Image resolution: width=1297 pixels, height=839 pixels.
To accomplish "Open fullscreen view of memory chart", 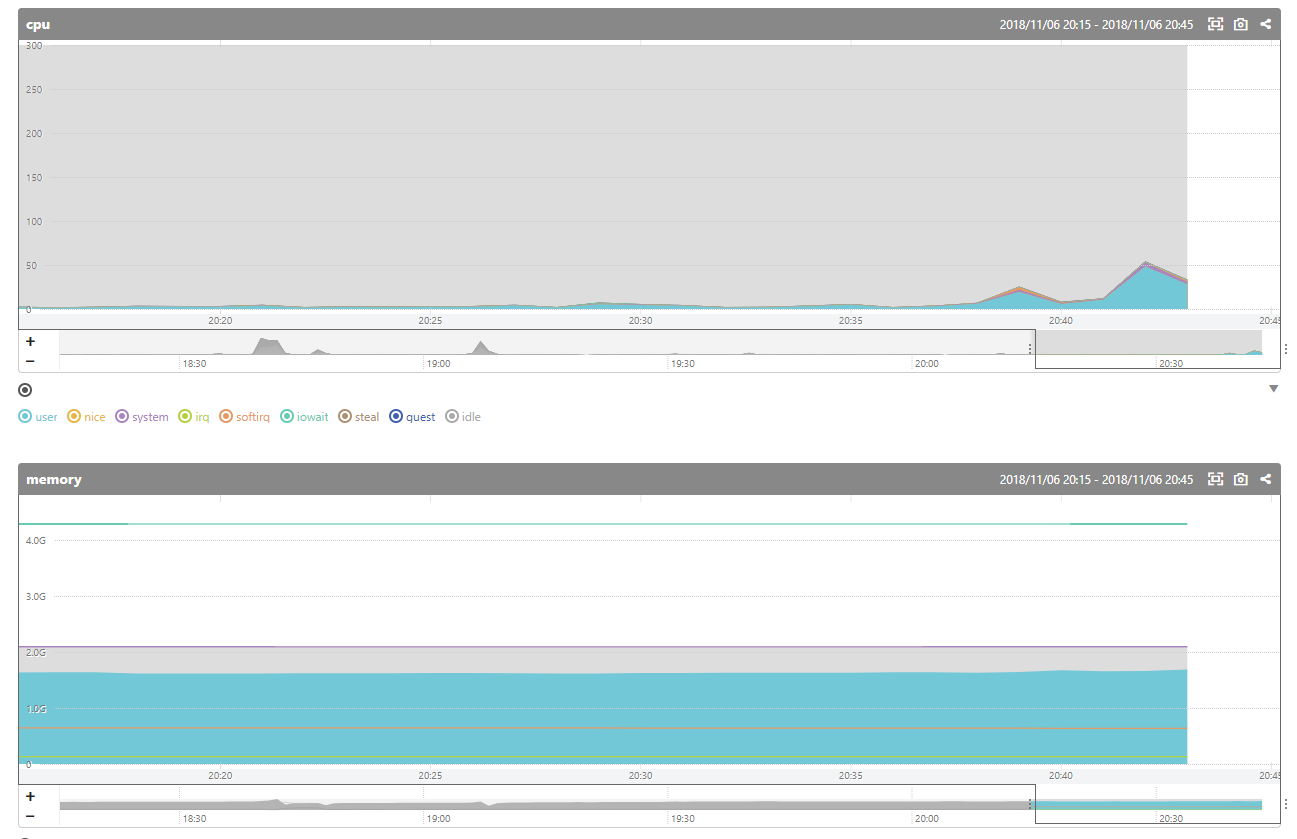I will click(x=1216, y=479).
